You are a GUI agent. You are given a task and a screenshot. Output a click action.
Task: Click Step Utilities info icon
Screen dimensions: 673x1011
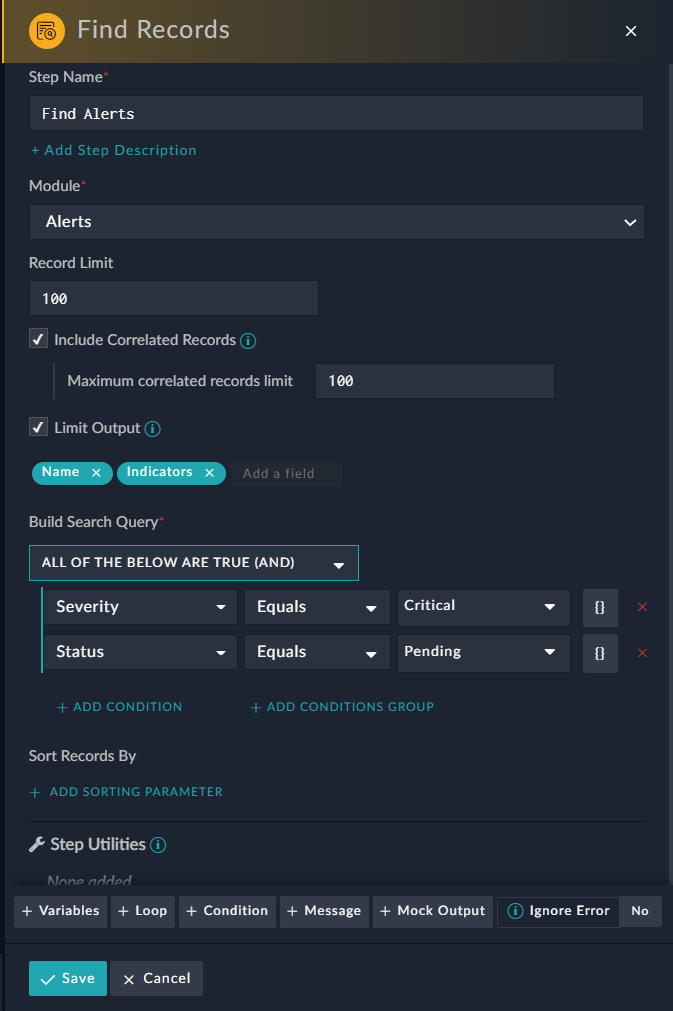coord(158,845)
